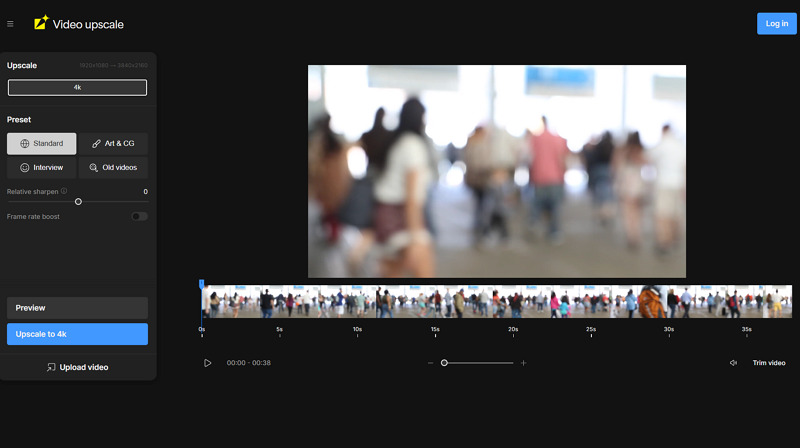
Task: Click Upload video
Action: coord(77,367)
